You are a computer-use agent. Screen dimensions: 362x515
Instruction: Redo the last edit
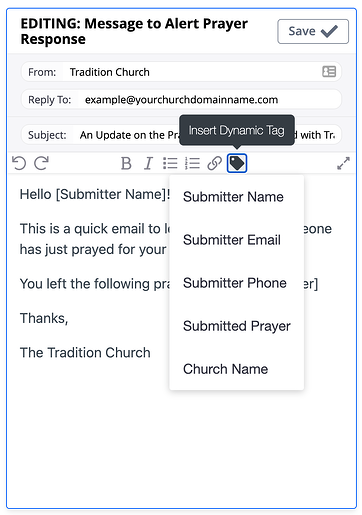coord(42,163)
